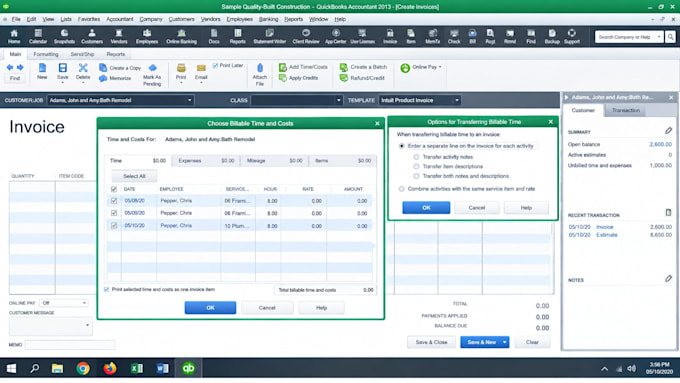Open the Accountant menu

coord(120,19)
